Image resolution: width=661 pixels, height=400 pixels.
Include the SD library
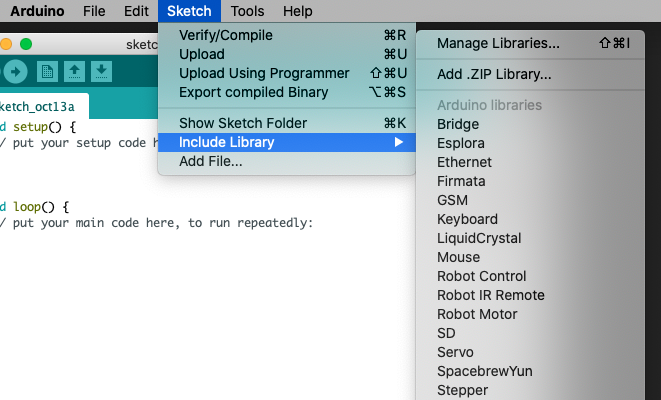[x=530, y=333]
